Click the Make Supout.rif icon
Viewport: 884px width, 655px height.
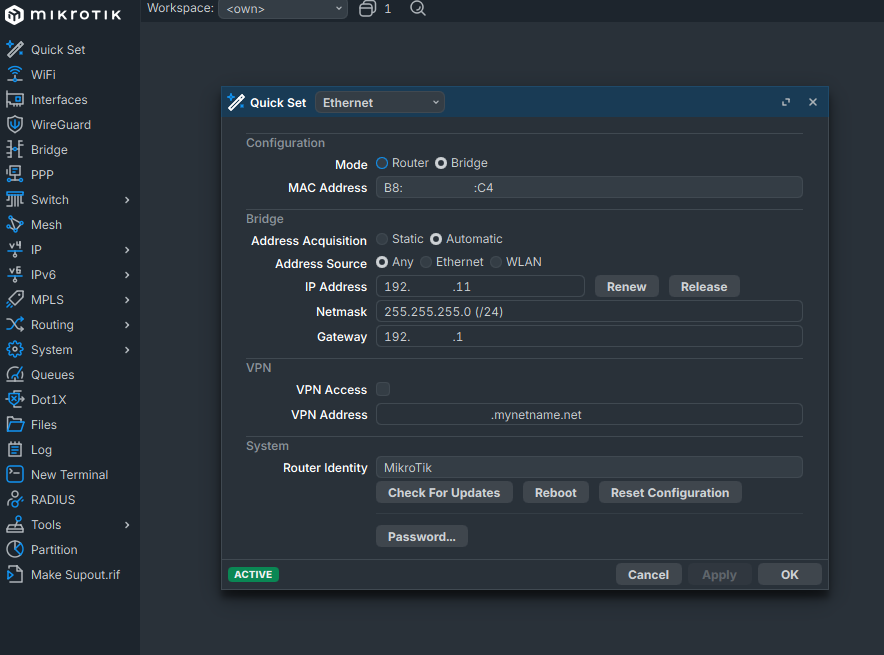pos(15,574)
